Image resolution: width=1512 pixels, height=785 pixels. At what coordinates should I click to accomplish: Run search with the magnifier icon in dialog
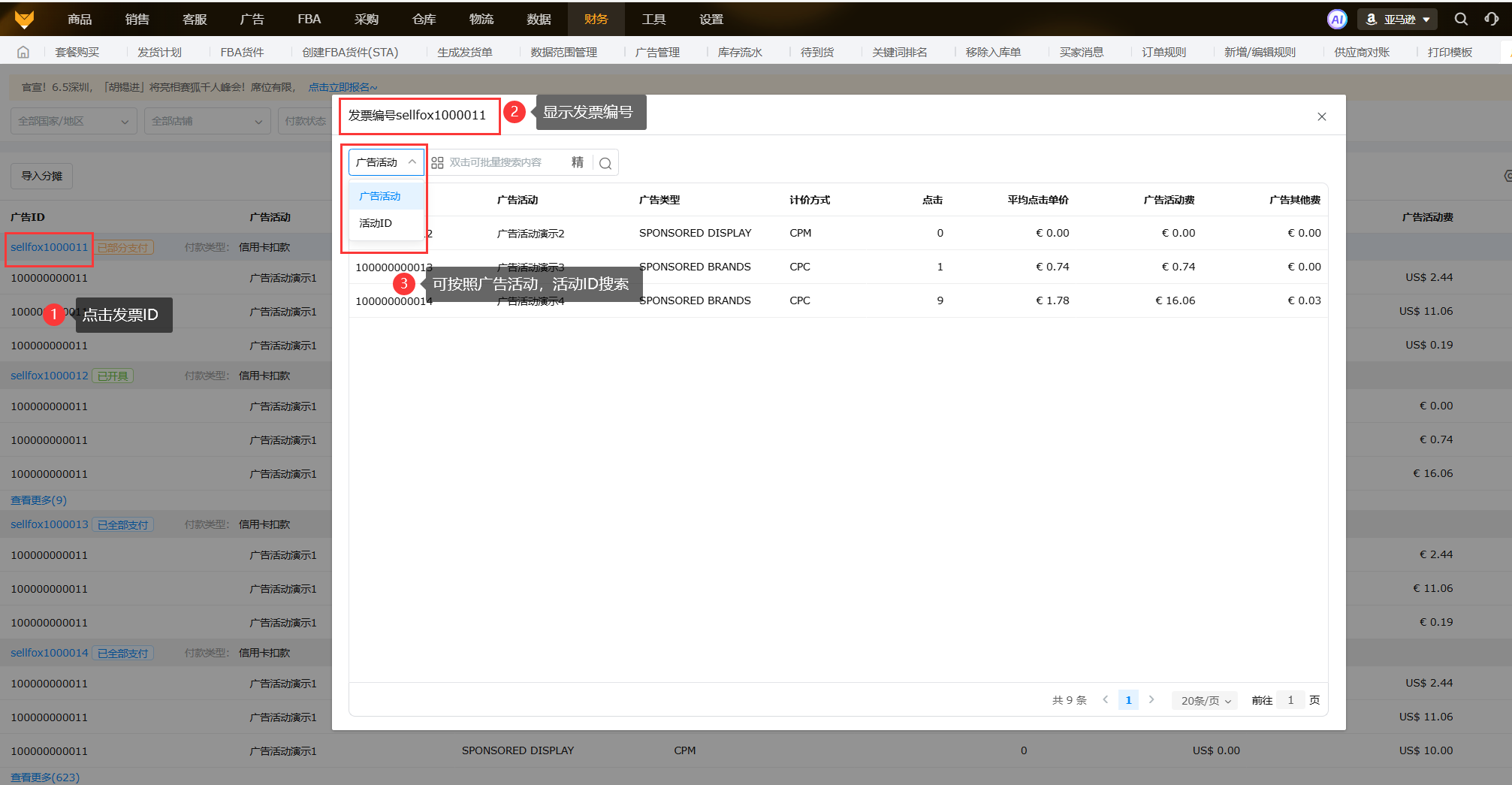(x=605, y=163)
